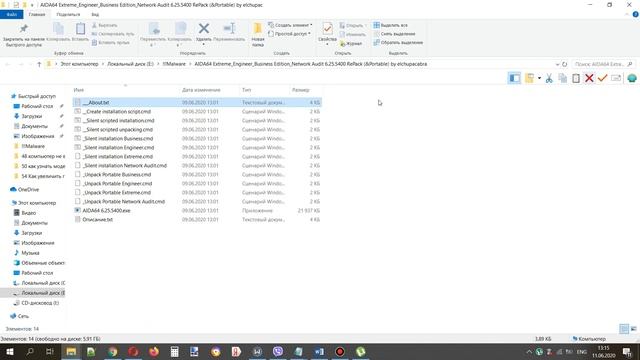Click Select all (Выделить все)
Image resolution: width=640 pixels, height=360 pixels.
tap(390, 25)
